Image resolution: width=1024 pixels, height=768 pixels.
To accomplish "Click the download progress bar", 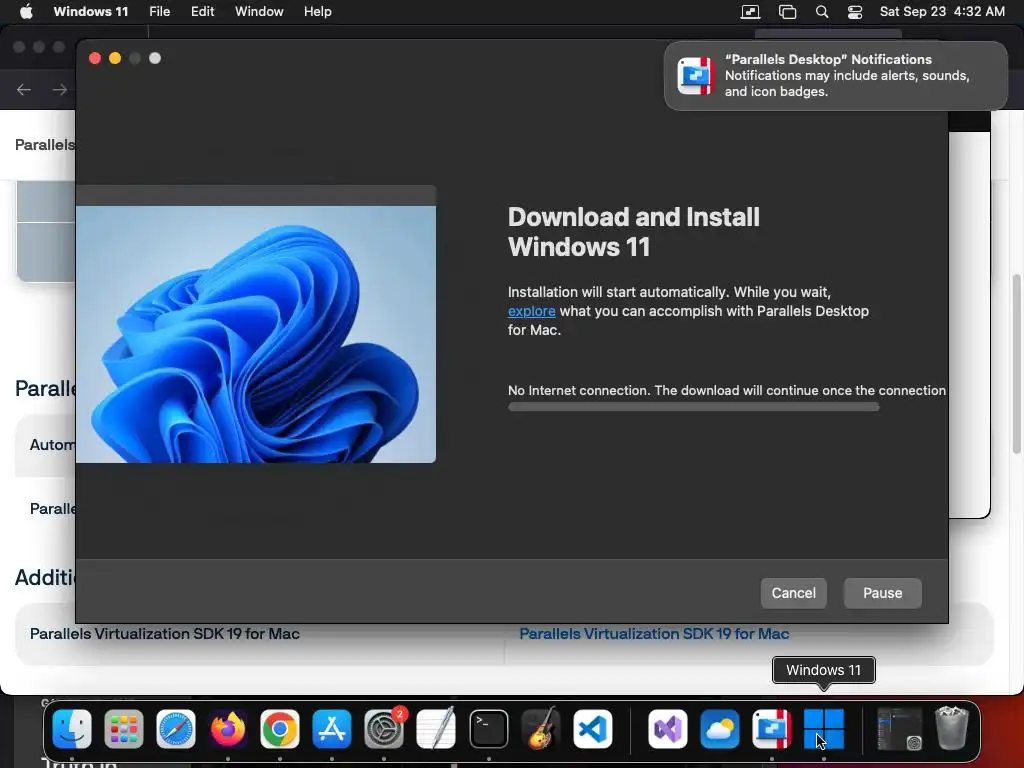I will (x=694, y=407).
